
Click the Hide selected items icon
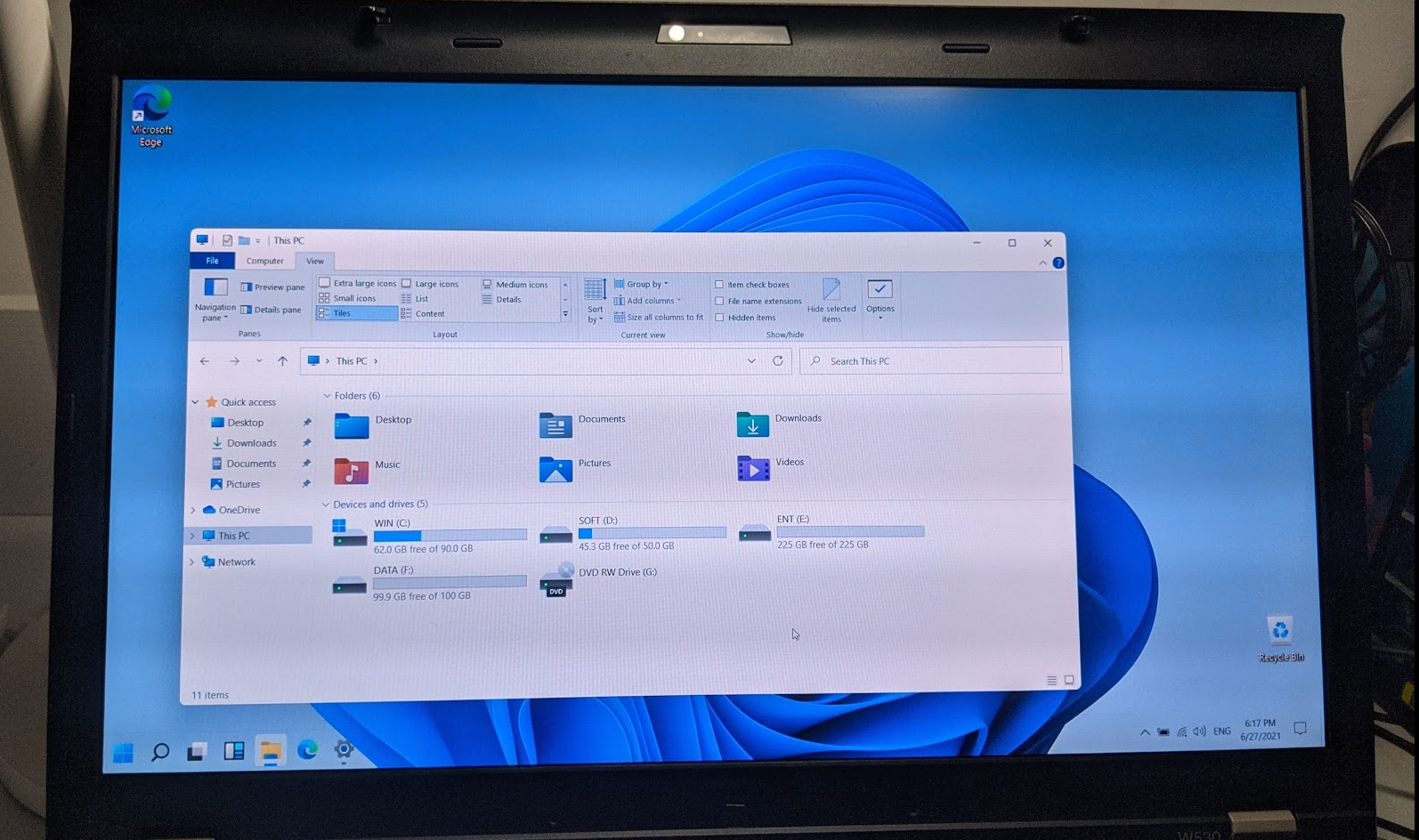coord(831,290)
